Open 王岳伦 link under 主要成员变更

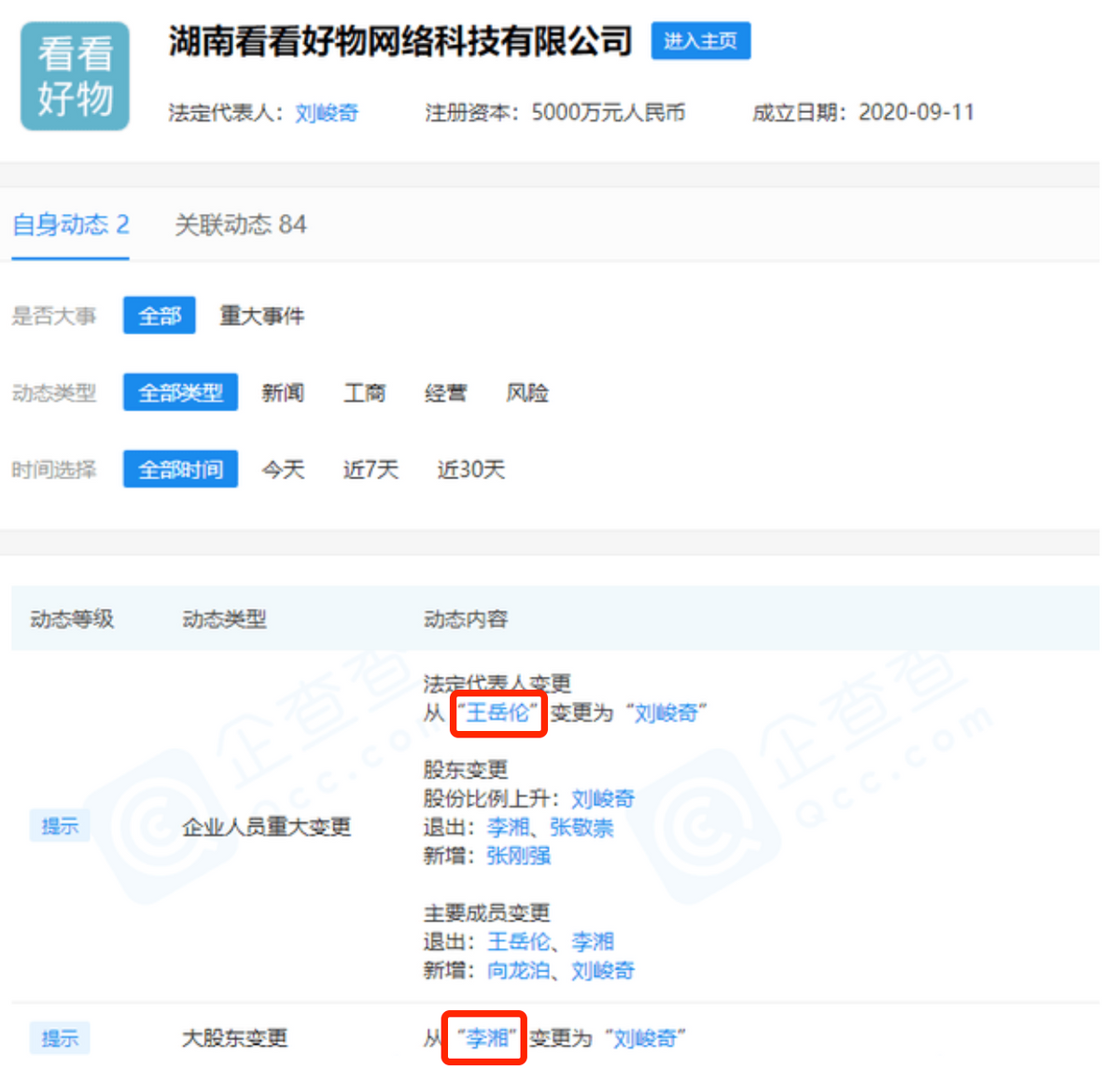click(519, 942)
